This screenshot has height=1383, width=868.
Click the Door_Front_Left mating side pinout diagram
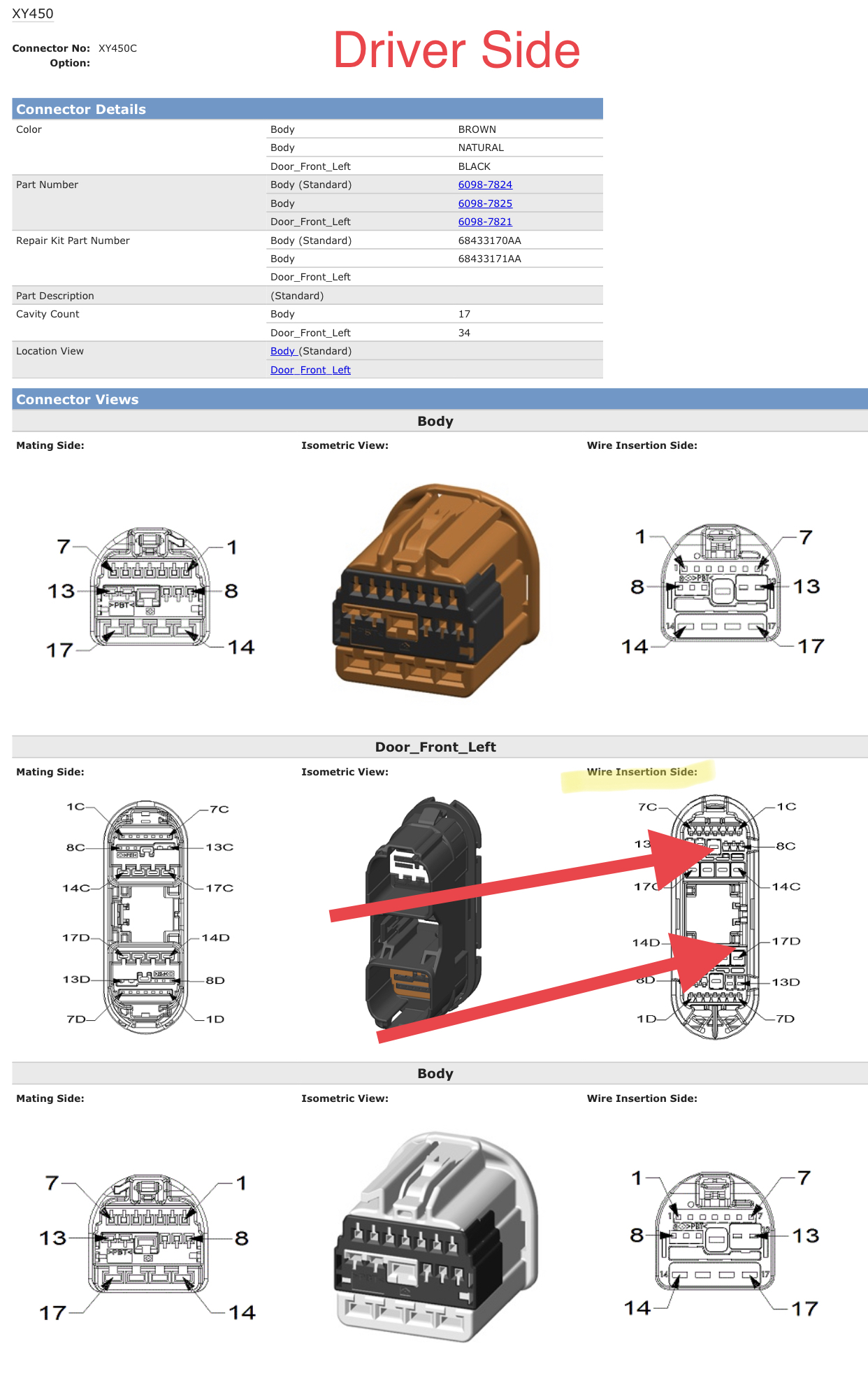point(145,916)
